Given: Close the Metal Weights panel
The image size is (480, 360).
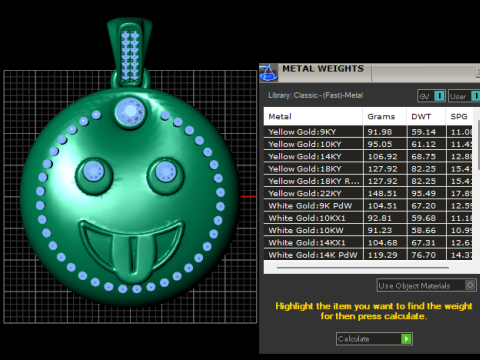Looking at the screenshot, I should 478,72.
